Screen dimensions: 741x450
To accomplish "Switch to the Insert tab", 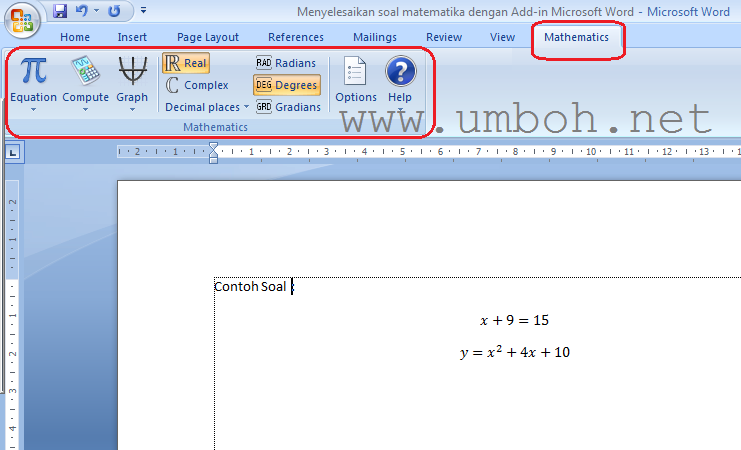I will pyautogui.click(x=132, y=37).
